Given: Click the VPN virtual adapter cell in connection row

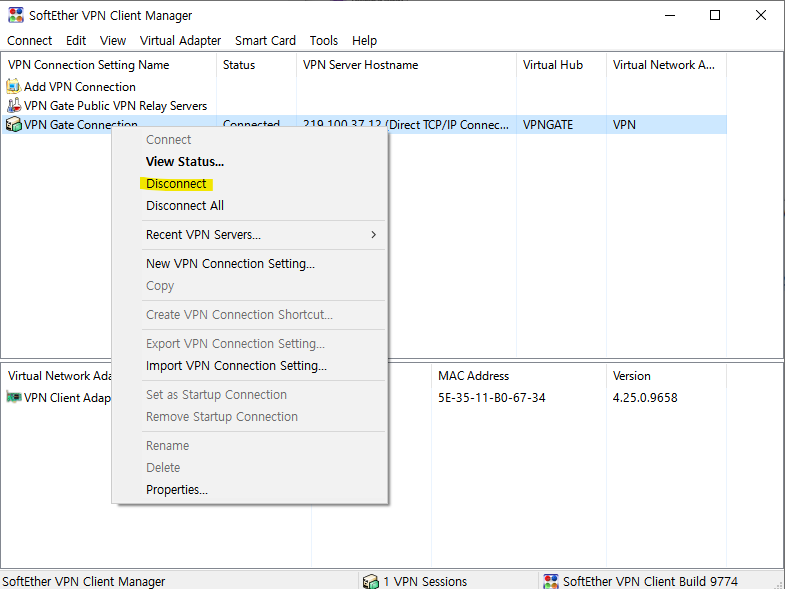Looking at the screenshot, I should (624, 125).
